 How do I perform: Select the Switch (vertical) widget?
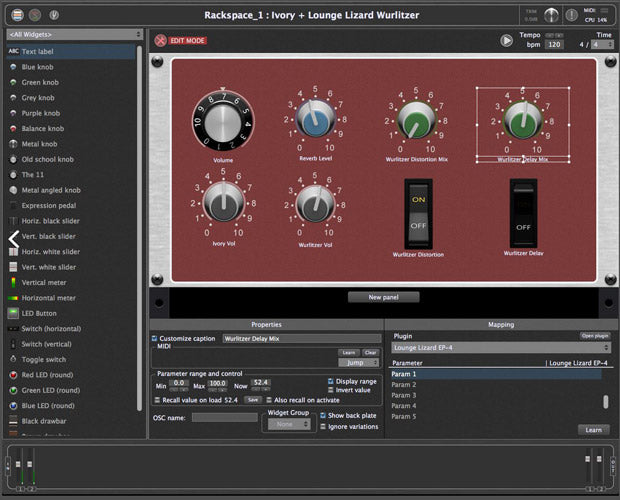(71, 344)
